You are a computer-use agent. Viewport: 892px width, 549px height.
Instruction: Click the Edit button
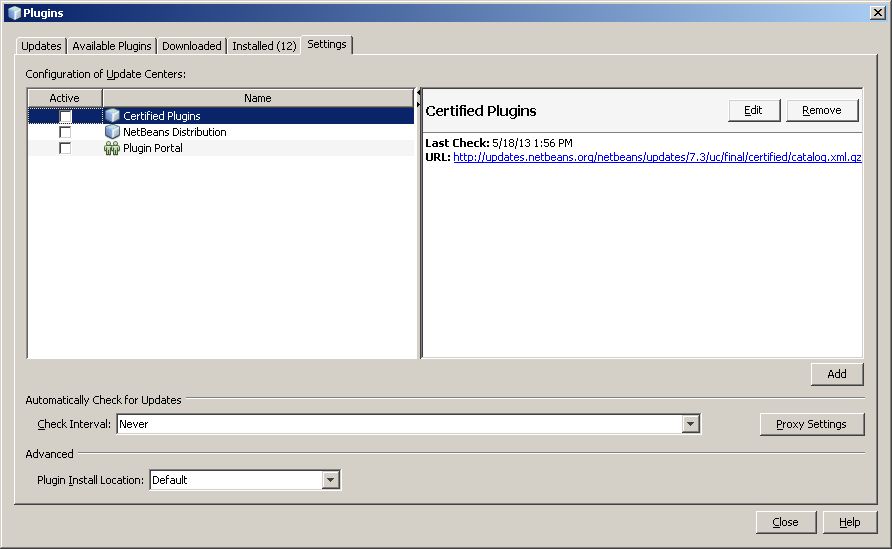coord(754,110)
